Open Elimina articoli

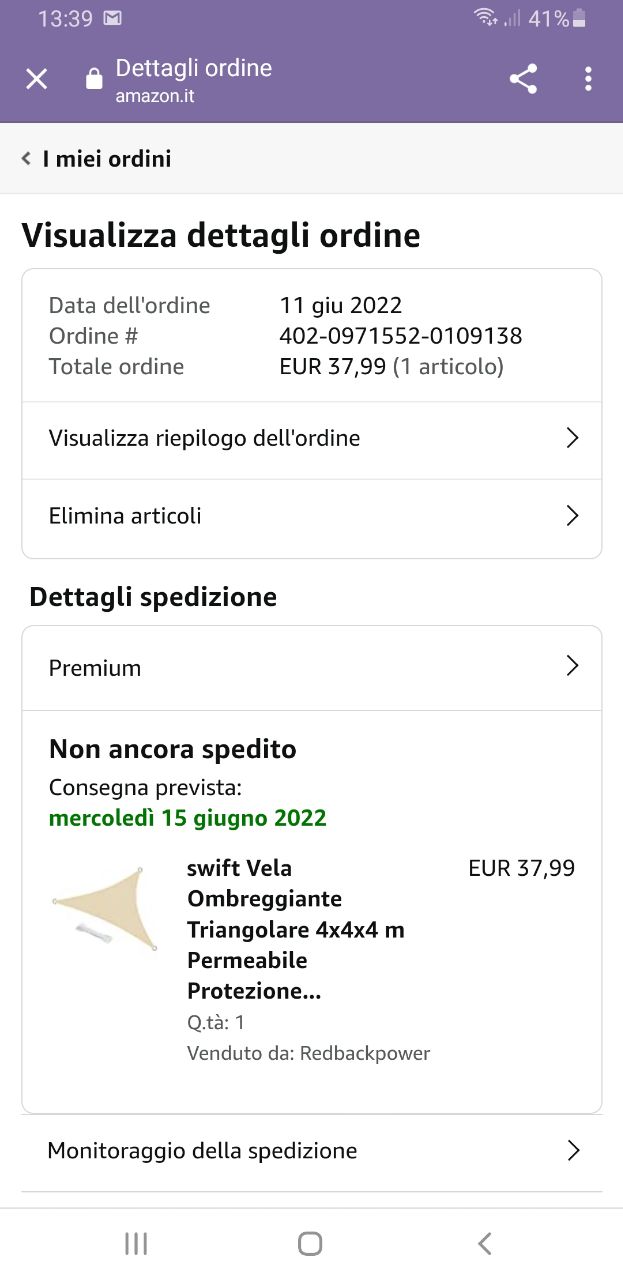125,516
